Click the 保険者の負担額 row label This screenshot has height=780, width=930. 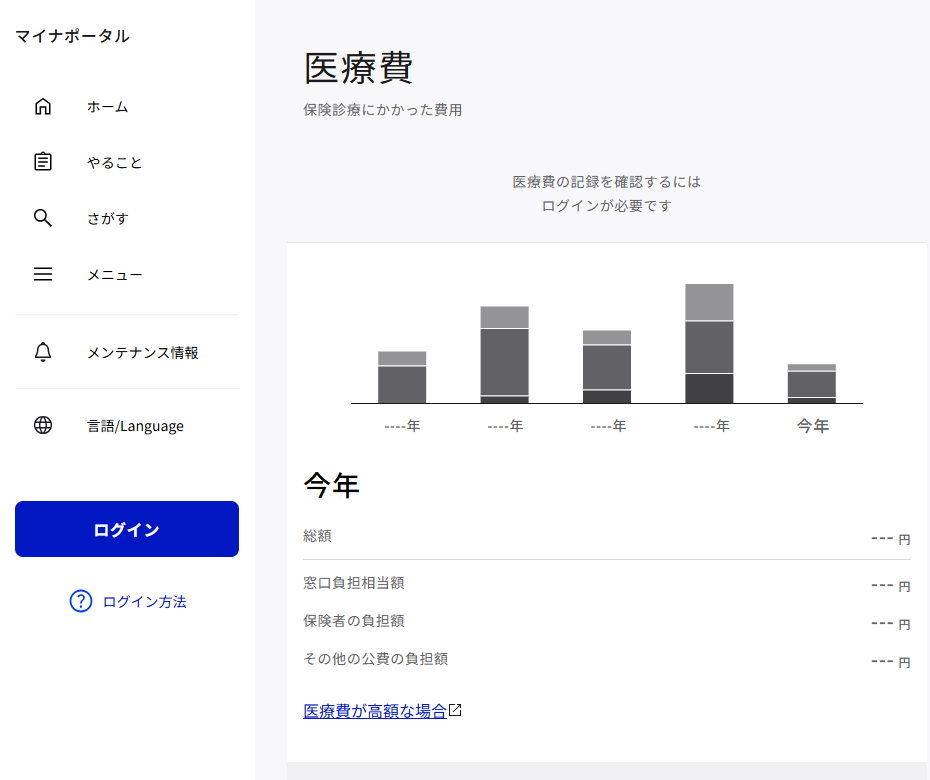(353, 620)
